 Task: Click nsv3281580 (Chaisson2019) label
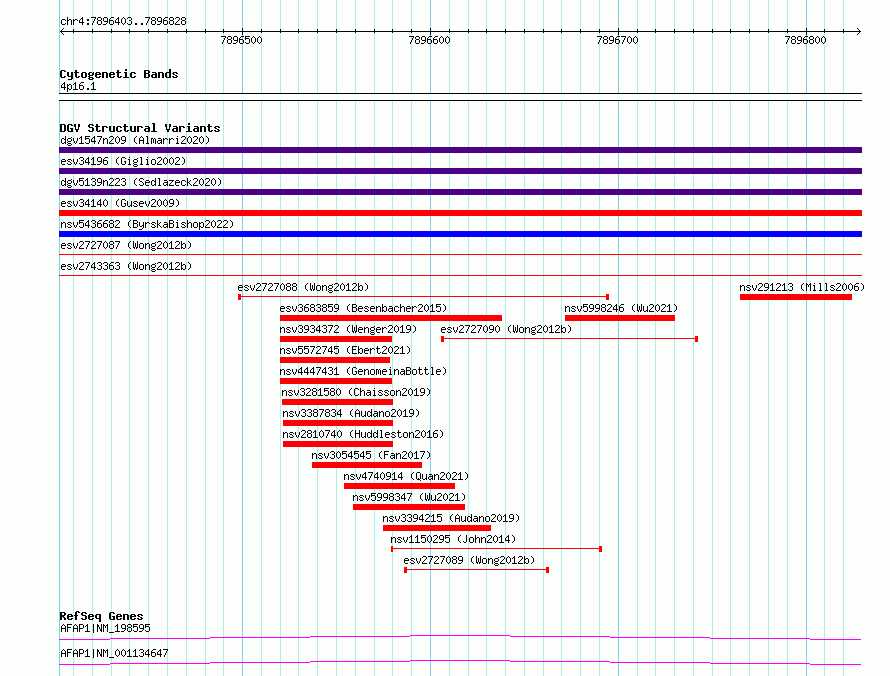click(x=356, y=392)
